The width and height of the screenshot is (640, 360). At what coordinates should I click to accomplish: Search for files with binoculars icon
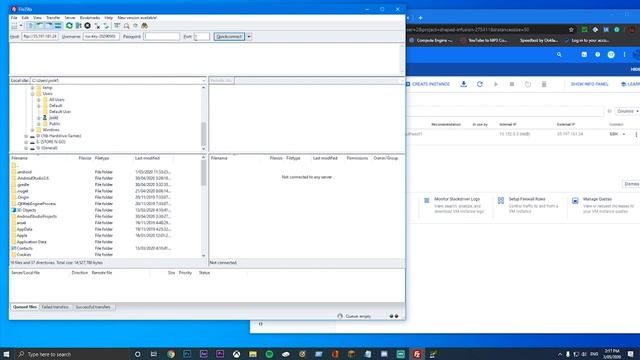point(144,26)
